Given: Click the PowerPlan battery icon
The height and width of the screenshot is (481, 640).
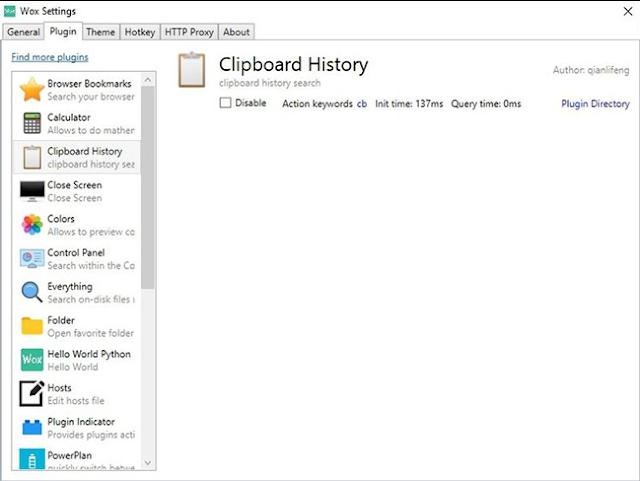Looking at the screenshot, I should point(32,459).
